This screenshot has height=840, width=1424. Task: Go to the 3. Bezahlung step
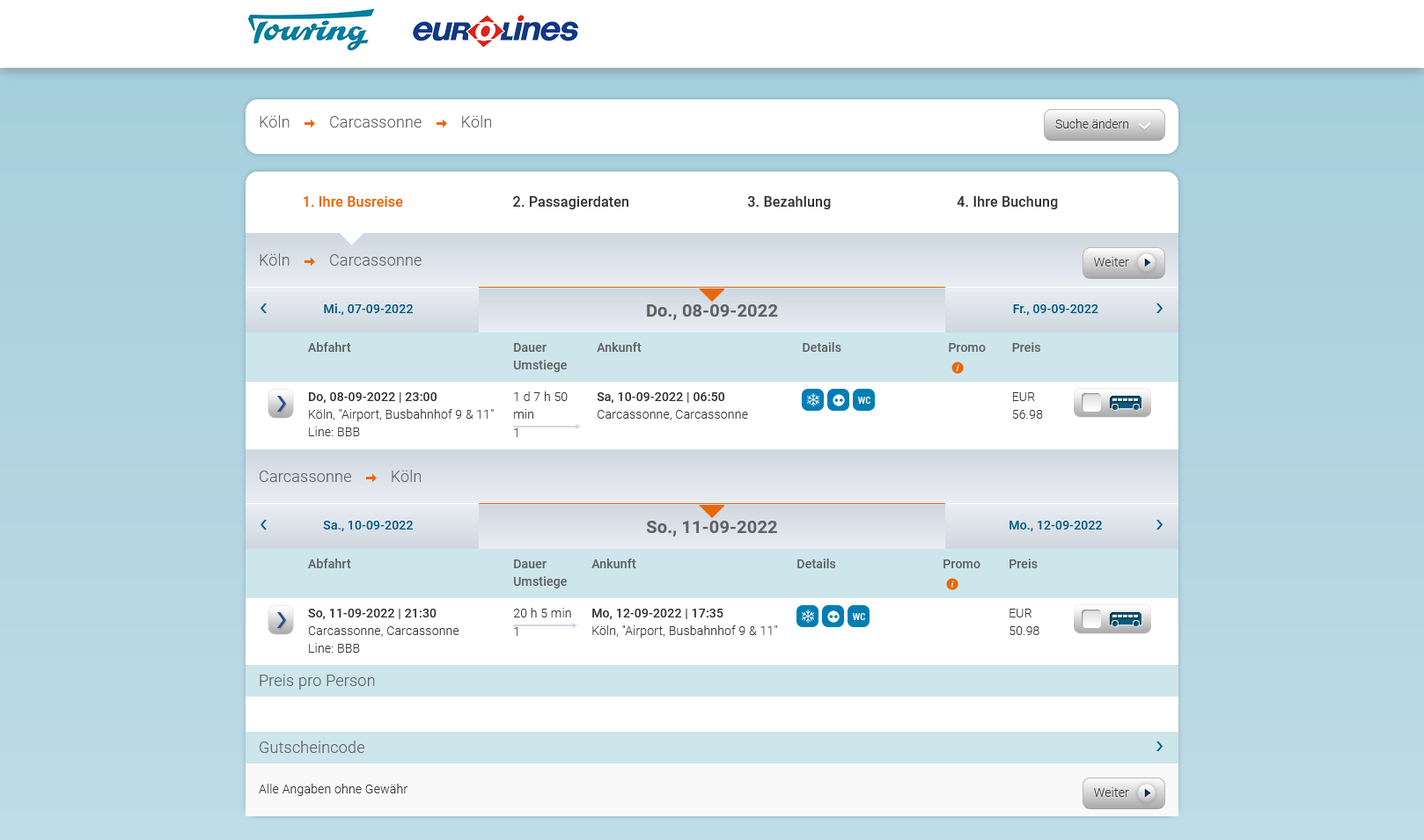click(789, 202)
